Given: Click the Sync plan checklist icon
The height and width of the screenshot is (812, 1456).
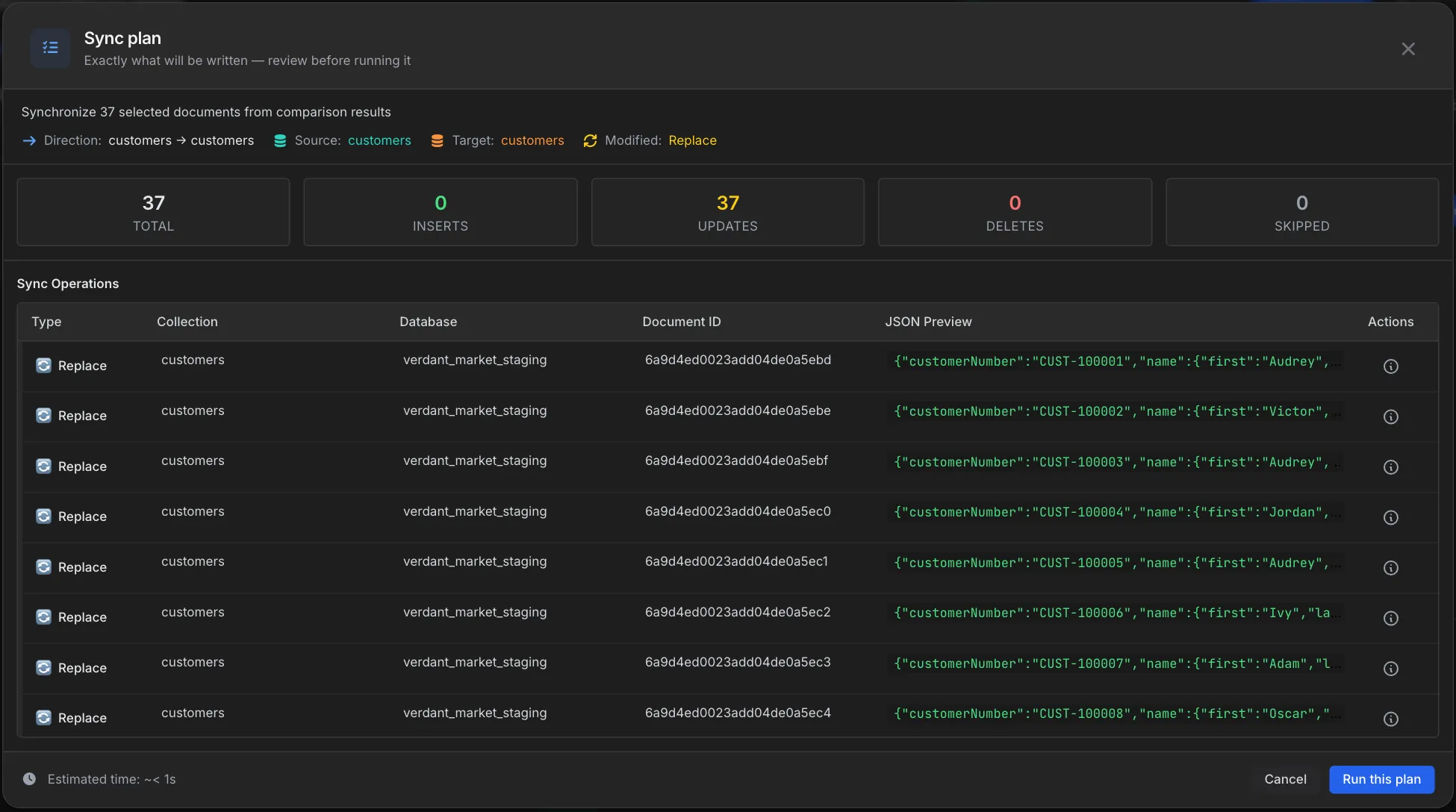Looking at the screenshot, I should tap(50, 48).
